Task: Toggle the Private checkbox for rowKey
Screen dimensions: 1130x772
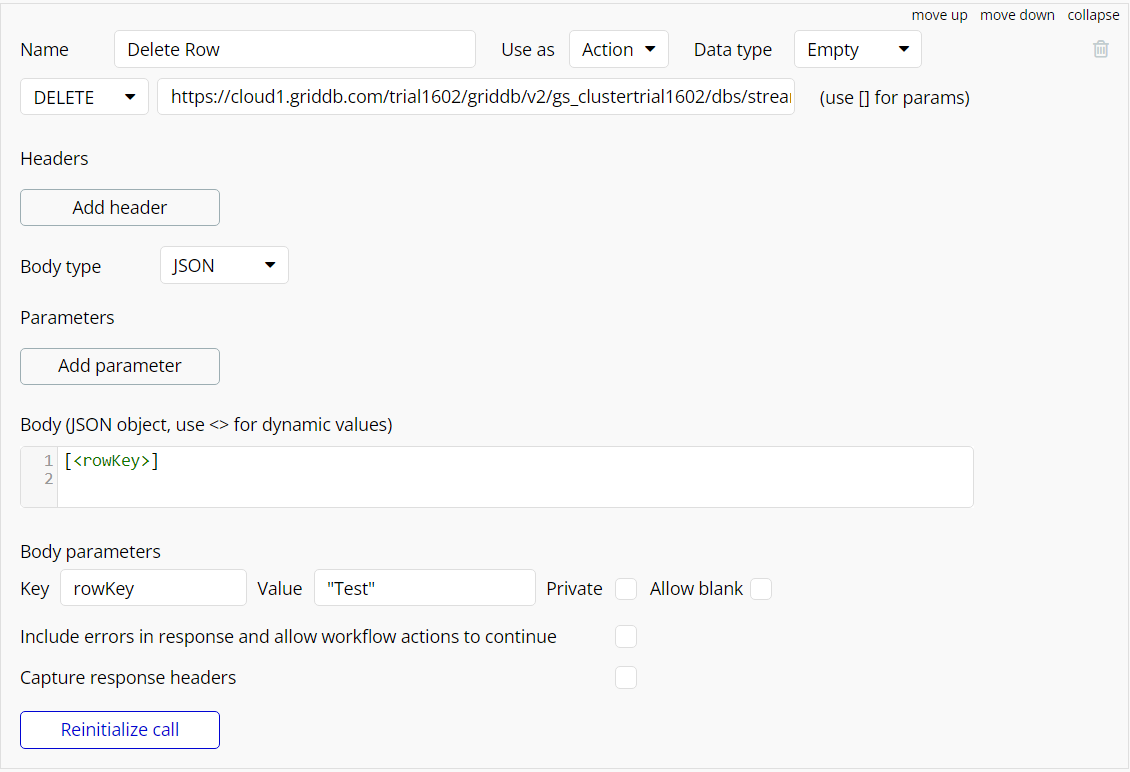Action: (x=626, y=589)
